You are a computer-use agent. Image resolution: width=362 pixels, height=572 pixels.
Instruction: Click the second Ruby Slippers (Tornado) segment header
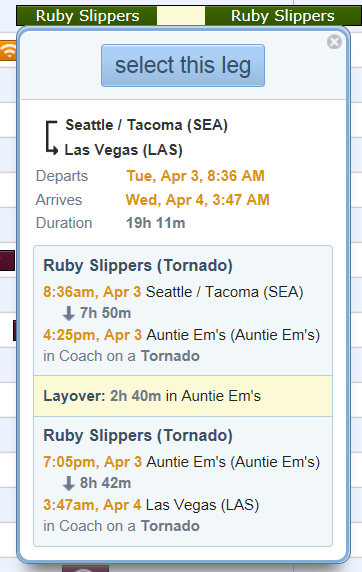tap(138, 436)
